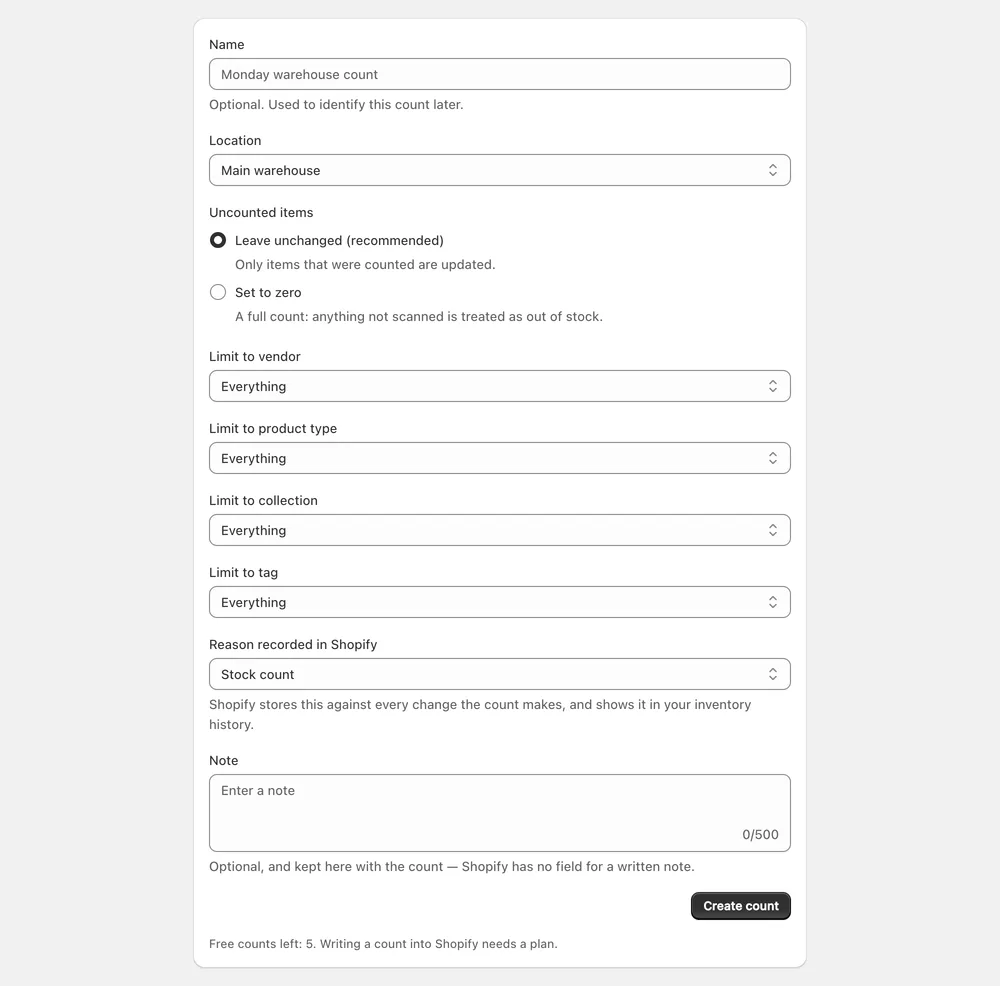Click the 'Set to zero' label text
The width and height of the screenshot is (1000, 986).
click(268, 293)
